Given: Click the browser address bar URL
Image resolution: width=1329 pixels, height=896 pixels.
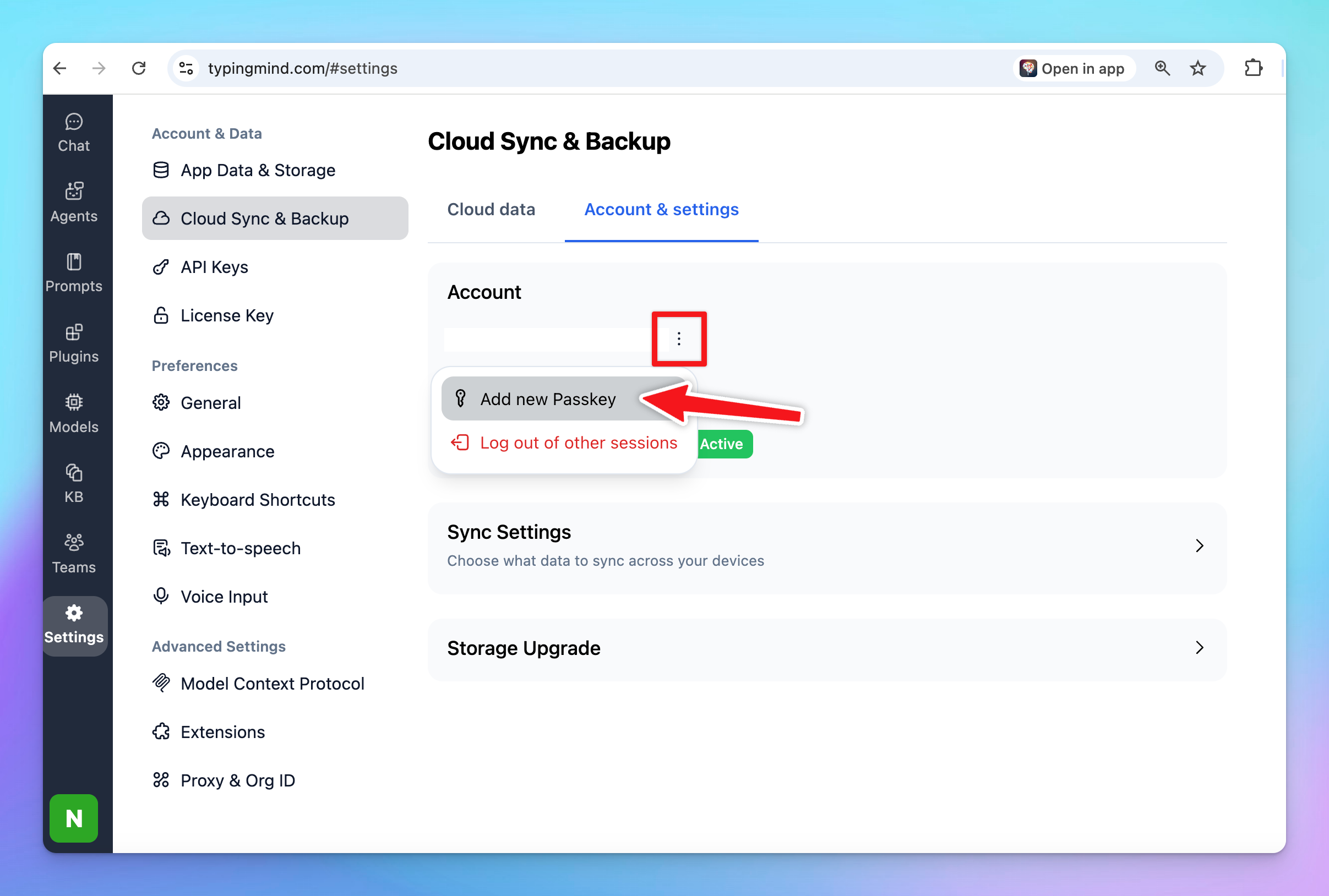Looking at the screenshot, I should tap(302, 69).
